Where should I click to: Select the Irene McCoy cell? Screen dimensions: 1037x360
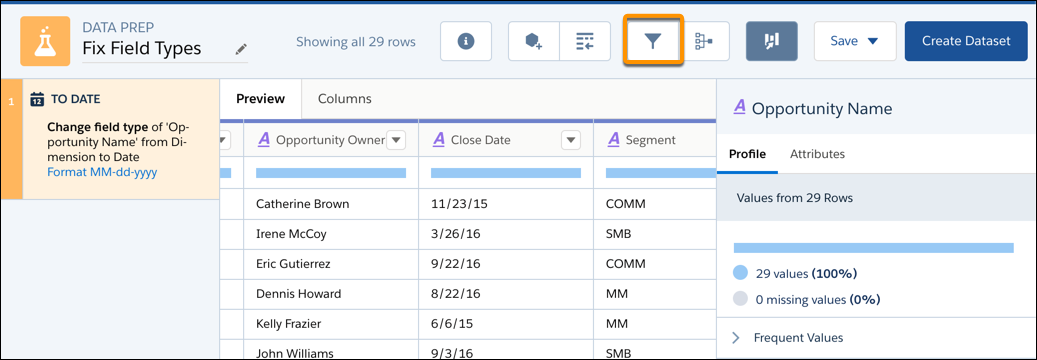pos(331,234)
